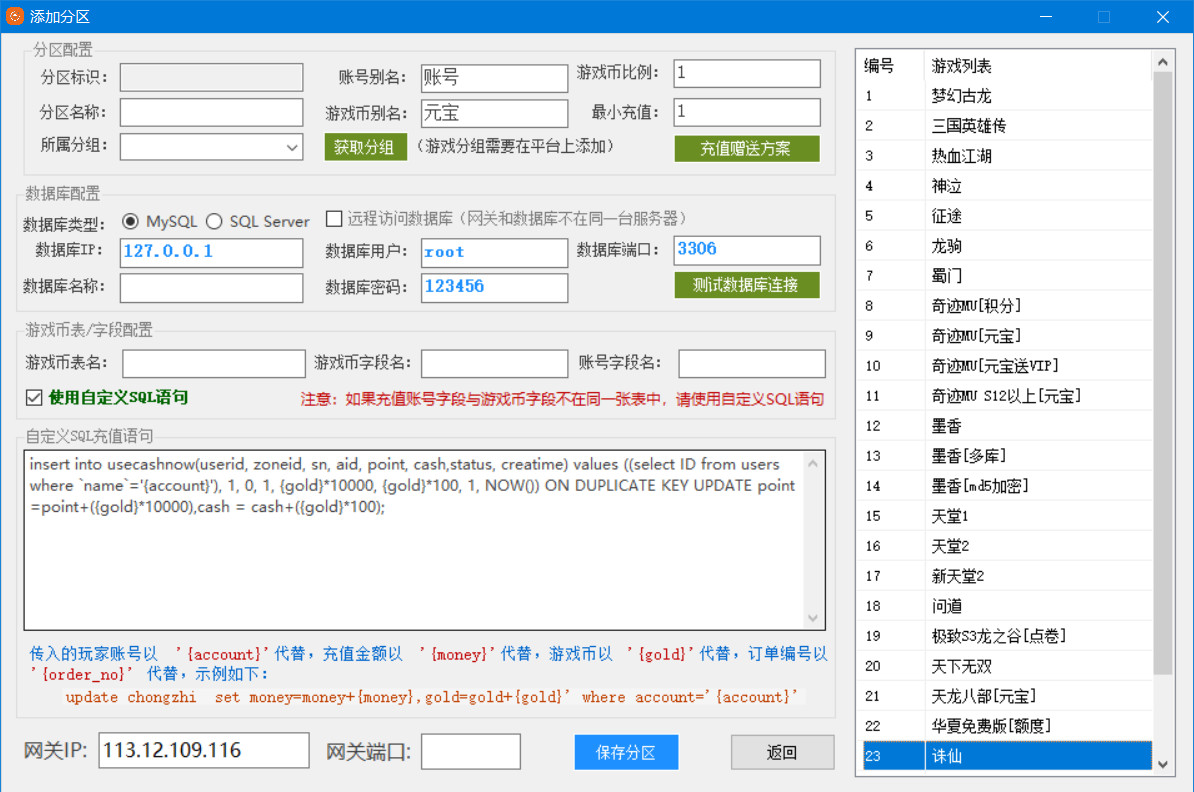The image size is (1194, 792).
Task: Uncheck the use custom SQL statement option
Action: click(x=34, y=398)
